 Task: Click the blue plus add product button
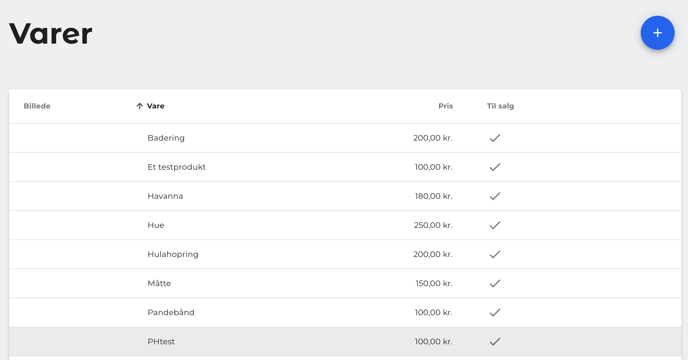(657, 33)
